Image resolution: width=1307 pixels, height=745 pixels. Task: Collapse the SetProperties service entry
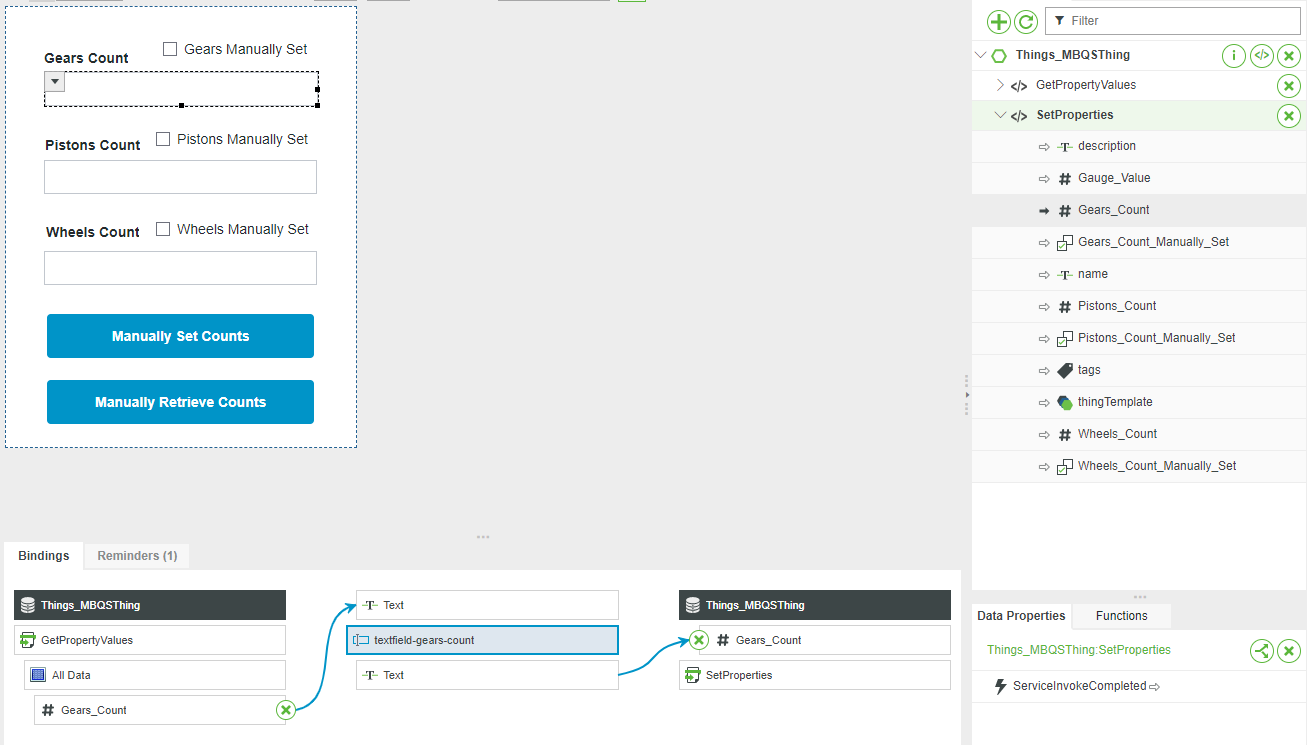[1001, 115]
